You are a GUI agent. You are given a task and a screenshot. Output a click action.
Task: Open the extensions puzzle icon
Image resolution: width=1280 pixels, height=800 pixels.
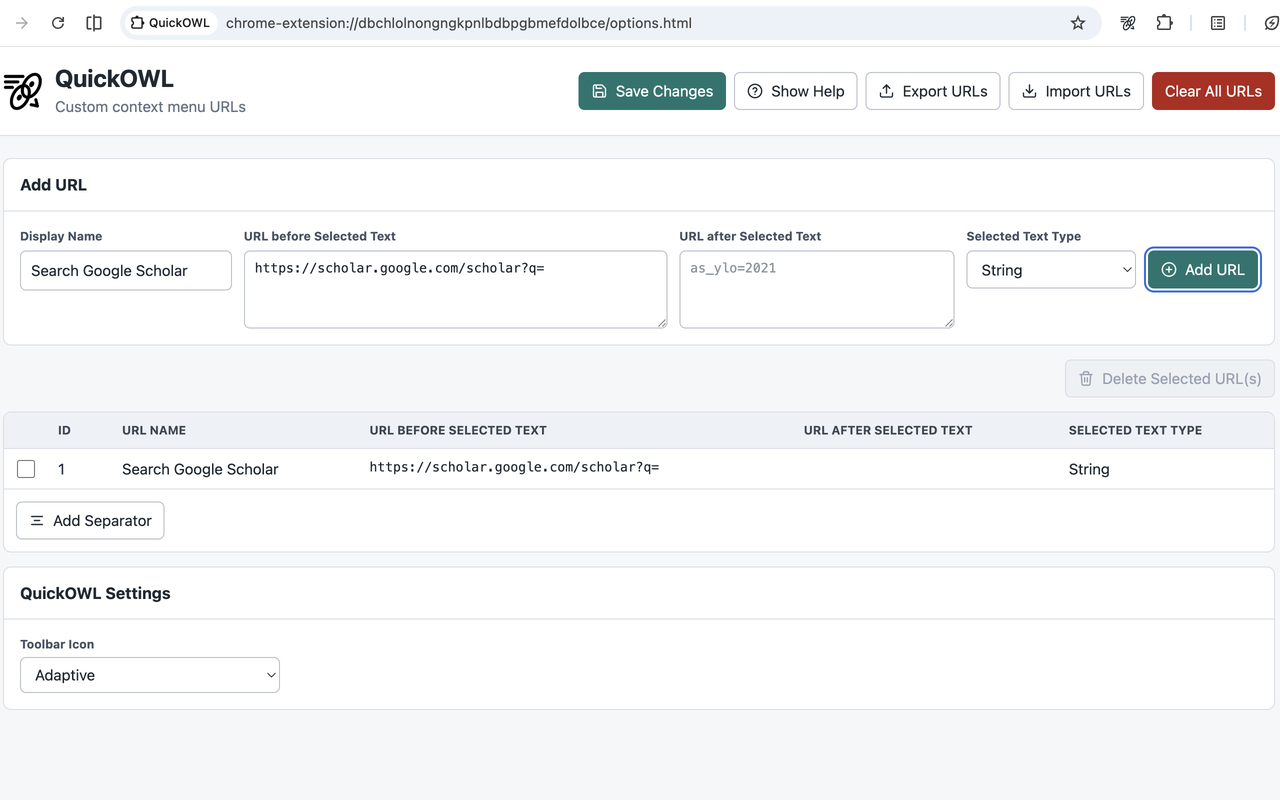point(1164,23)
